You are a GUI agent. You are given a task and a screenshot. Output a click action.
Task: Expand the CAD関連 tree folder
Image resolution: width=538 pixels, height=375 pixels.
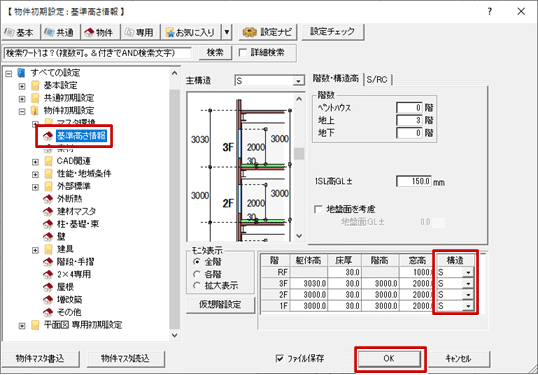pos(35,162)
